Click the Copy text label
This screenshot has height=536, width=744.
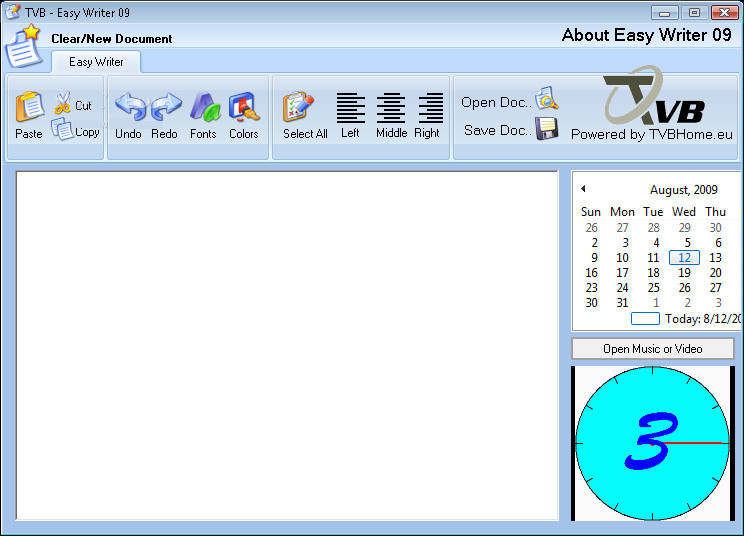[x=87, y=132]
